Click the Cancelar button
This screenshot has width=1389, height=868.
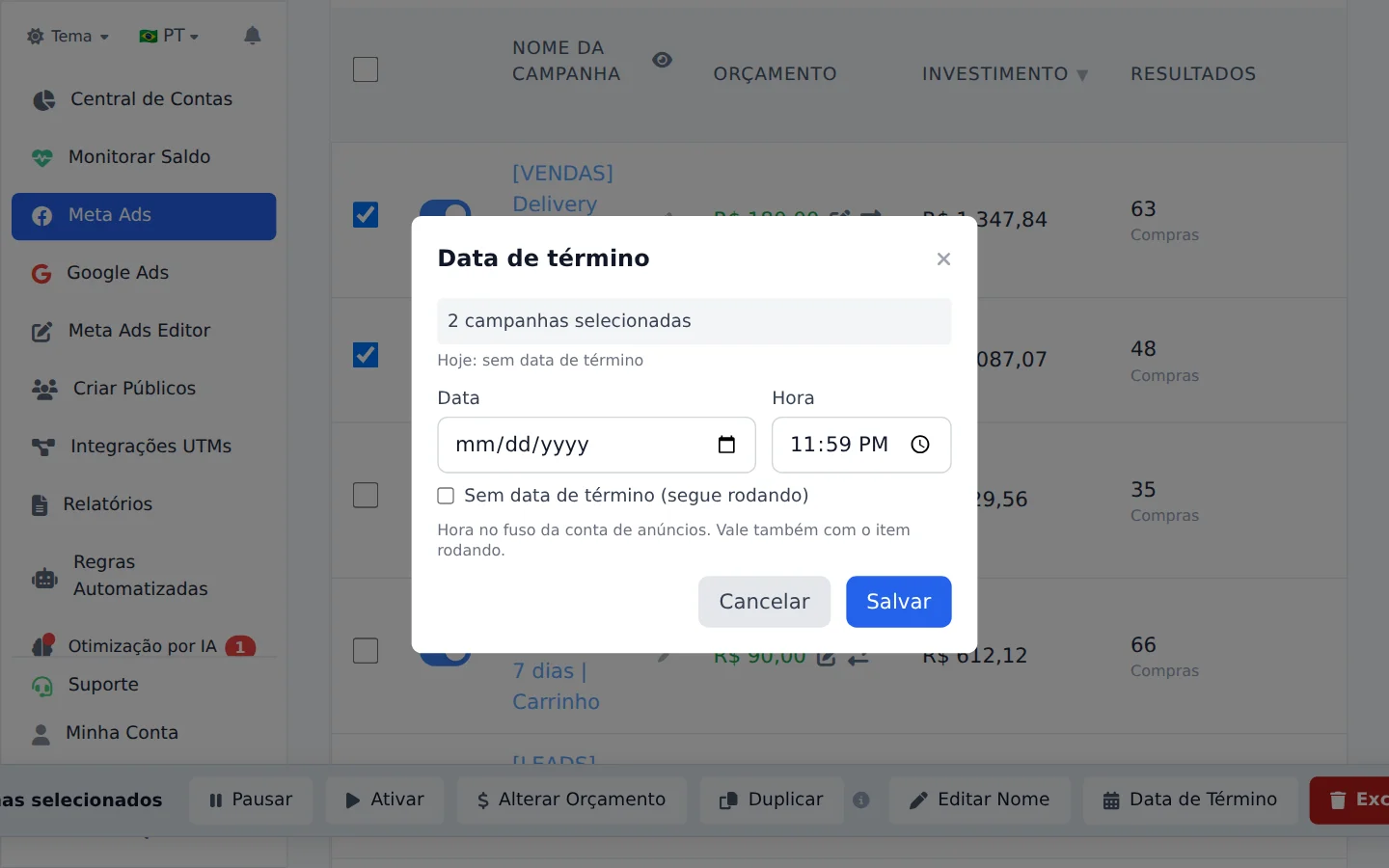click(x=764, y=602)
